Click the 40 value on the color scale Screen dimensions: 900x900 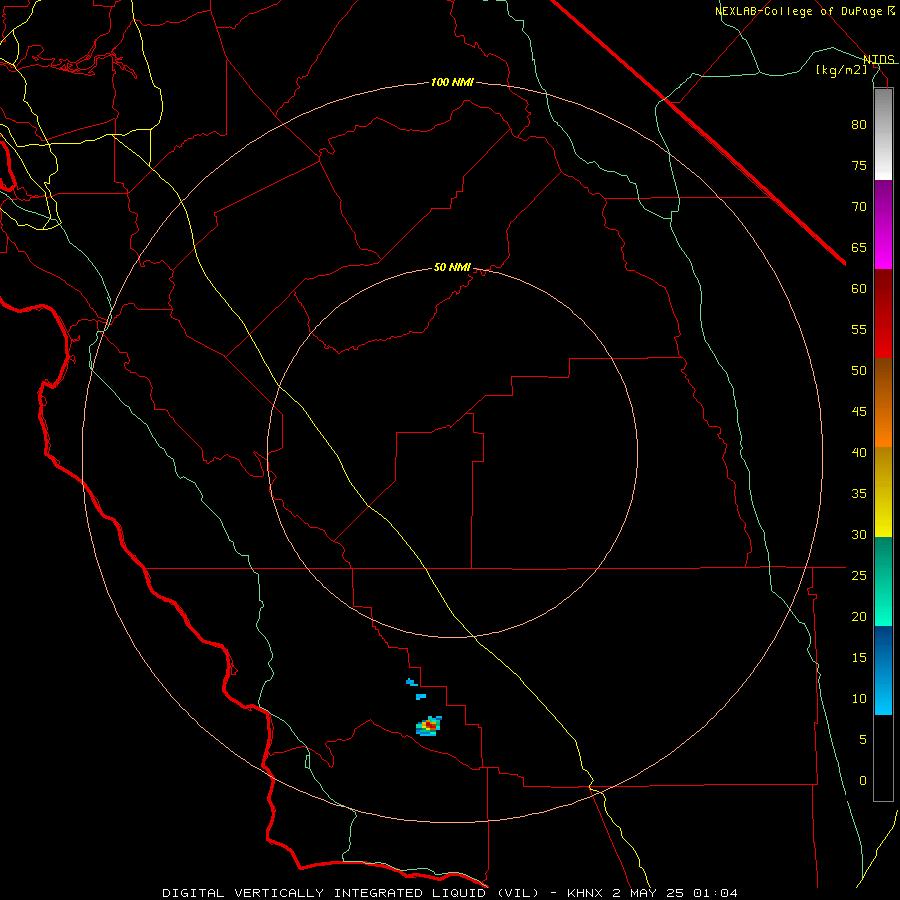click(x=859, y=453)
